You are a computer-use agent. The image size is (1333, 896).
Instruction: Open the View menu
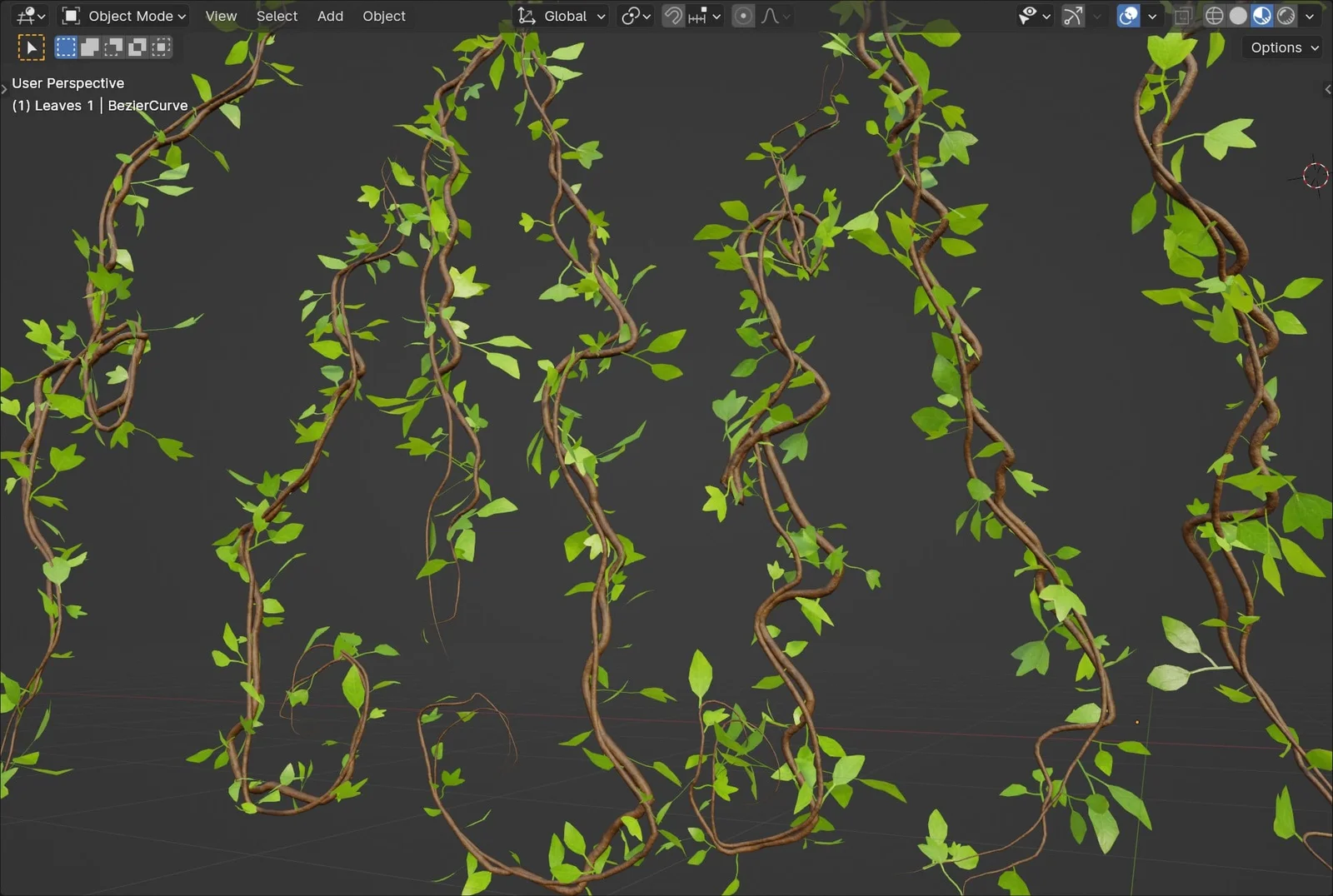click(220, 16)
